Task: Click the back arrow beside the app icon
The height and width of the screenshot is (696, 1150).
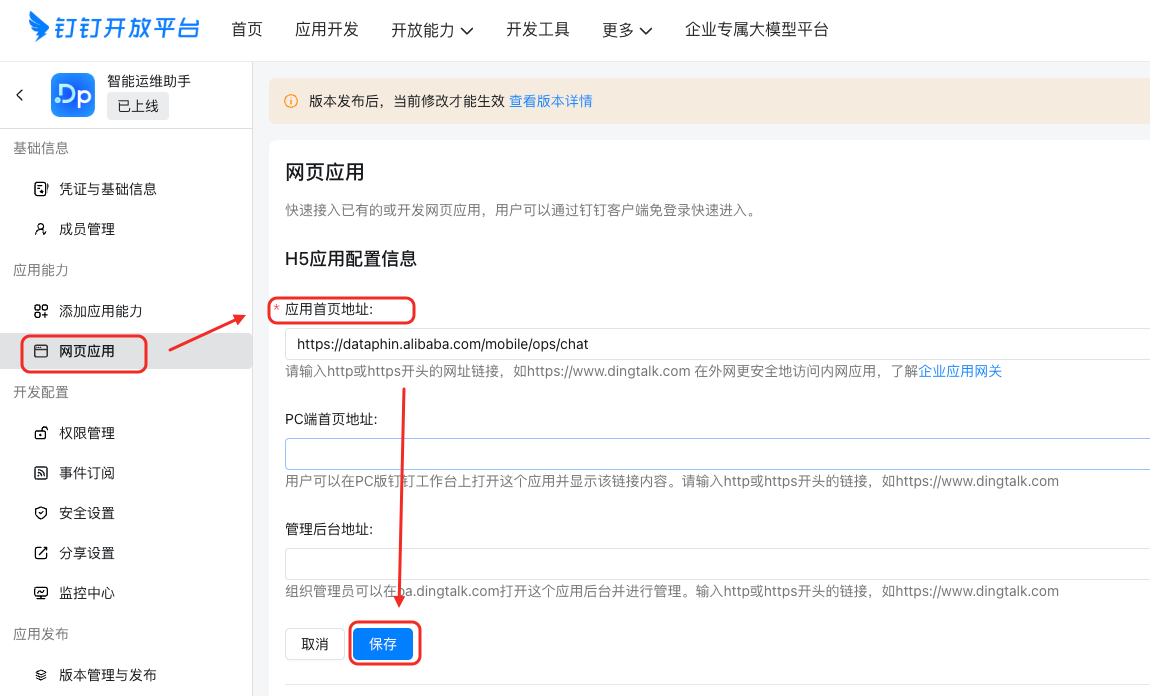Action: (x=20, y=95)
